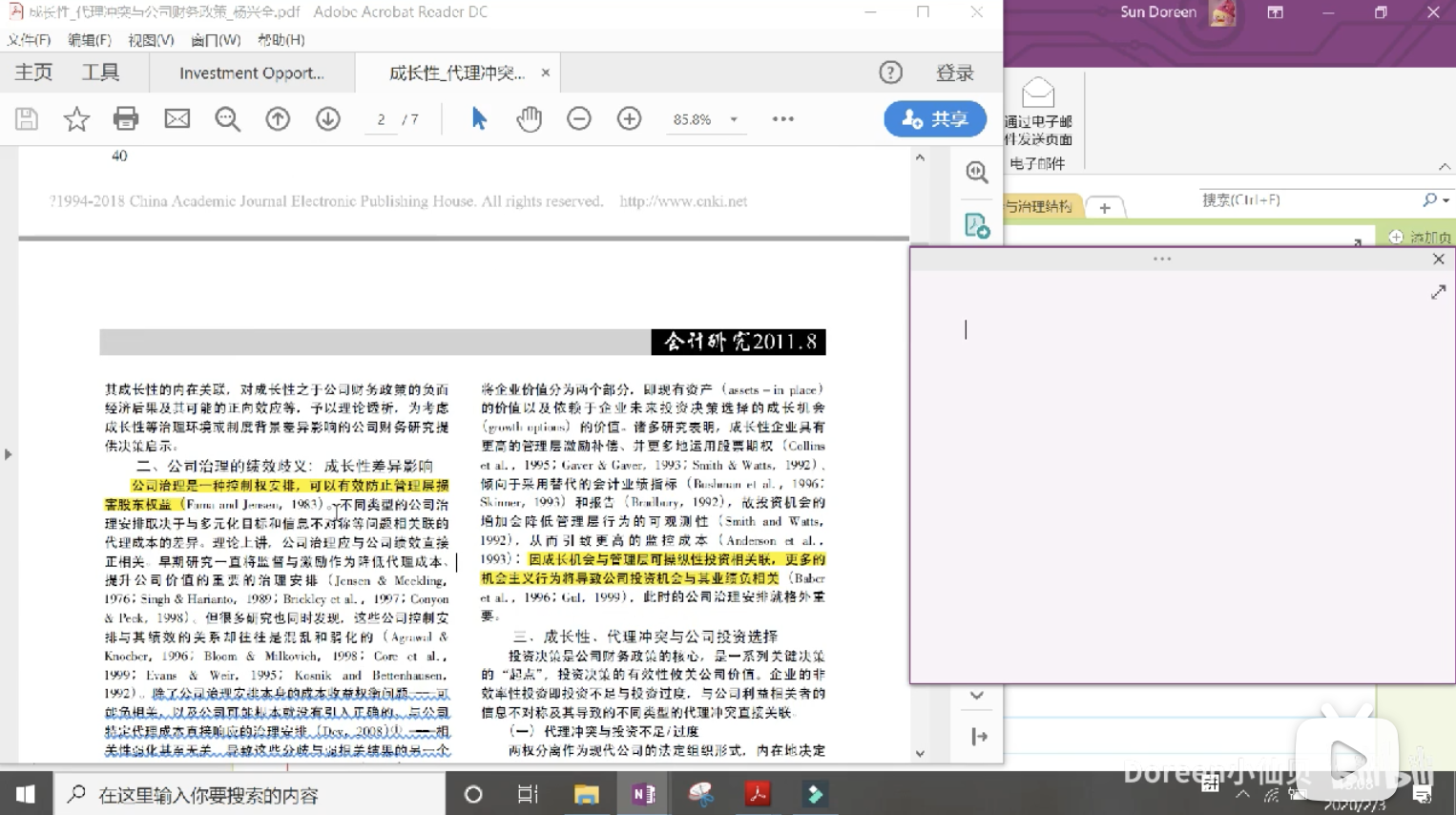This screenshot has width=1456, height=815.
Task: Click 添加页 add page button
Action: (1421, 237)
